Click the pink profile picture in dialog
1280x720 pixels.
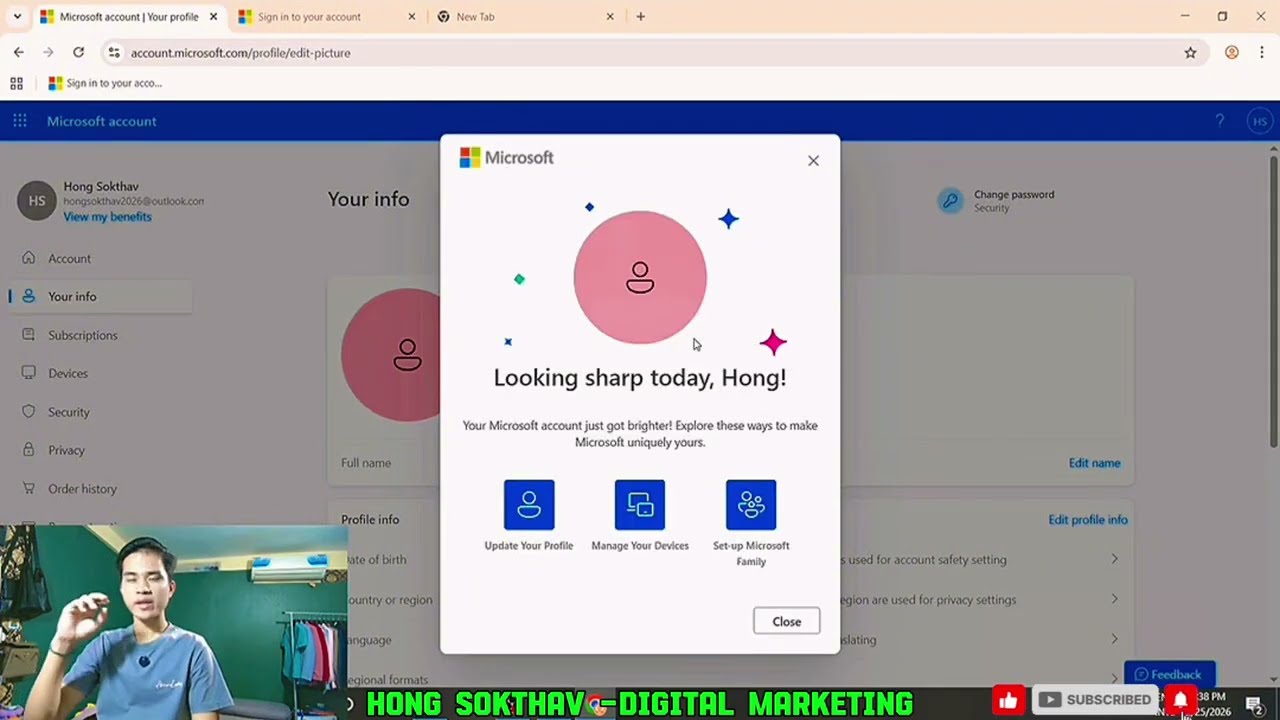point(640,277)
